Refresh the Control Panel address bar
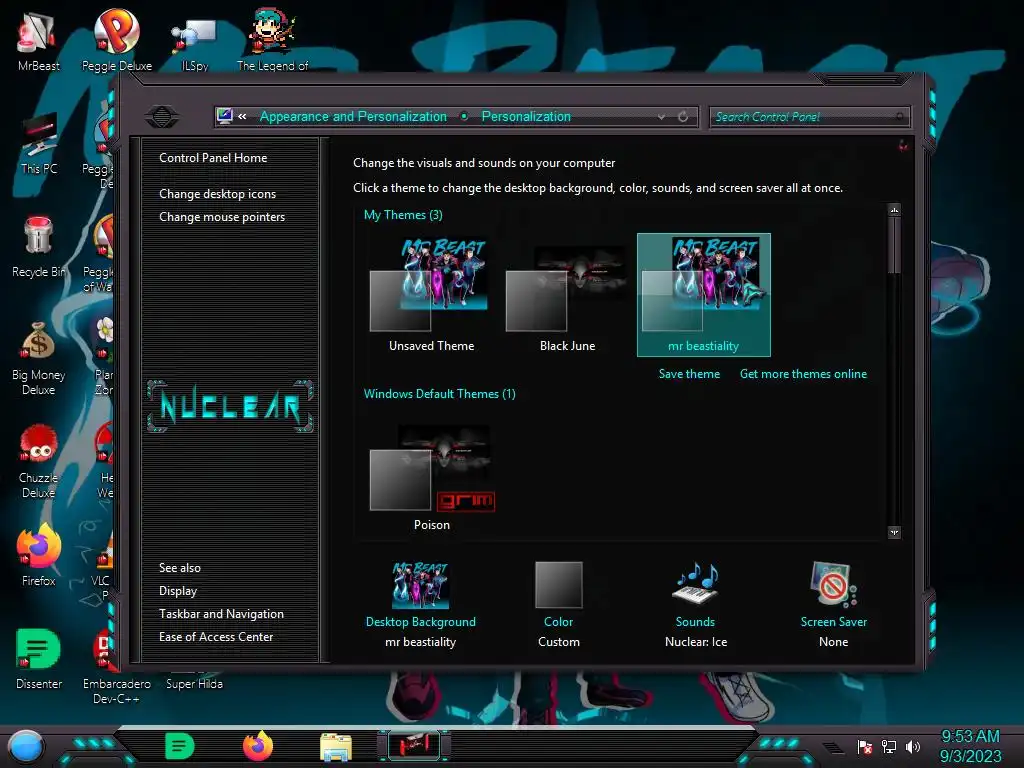1024x768 pixels. point(683,116)
